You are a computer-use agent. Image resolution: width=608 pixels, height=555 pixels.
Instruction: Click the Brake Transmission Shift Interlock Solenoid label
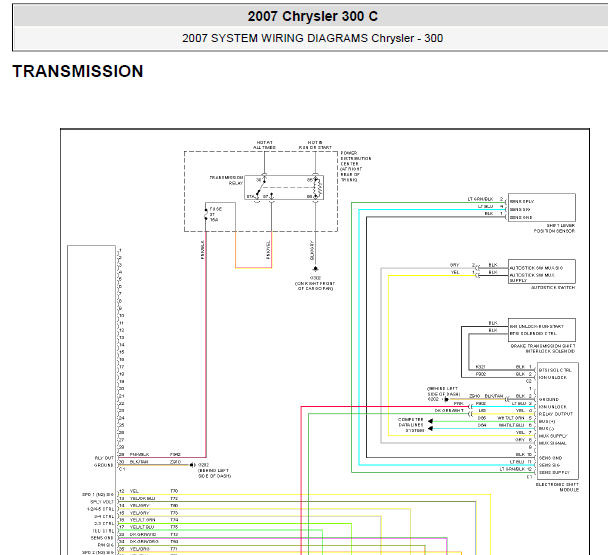pos(542,348)
